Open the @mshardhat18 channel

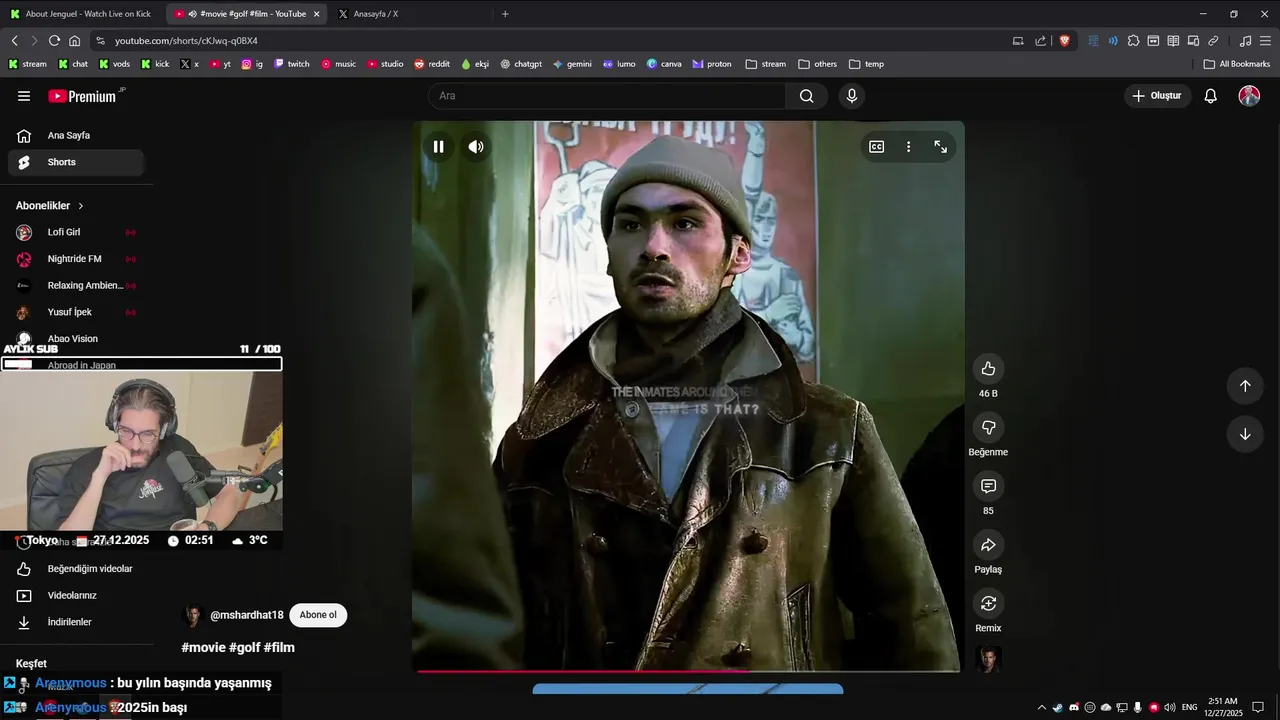coord(247,615)
